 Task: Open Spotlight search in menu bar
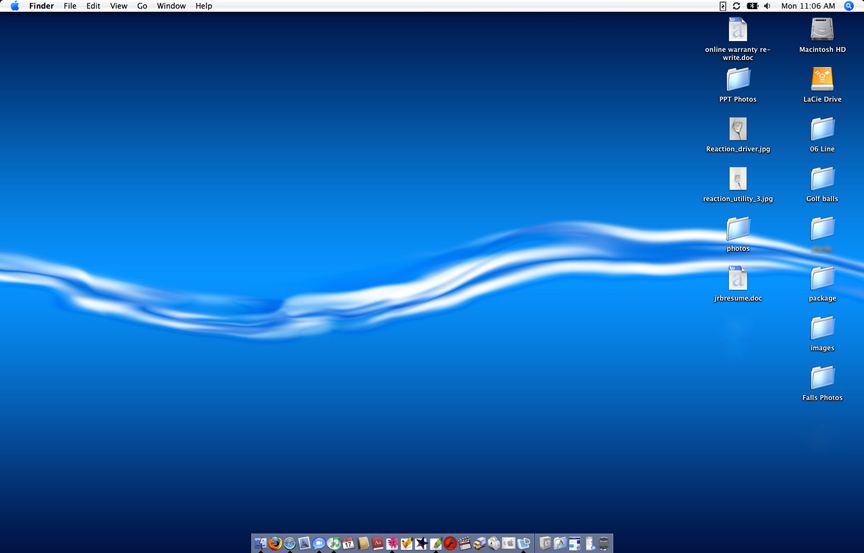849,6
